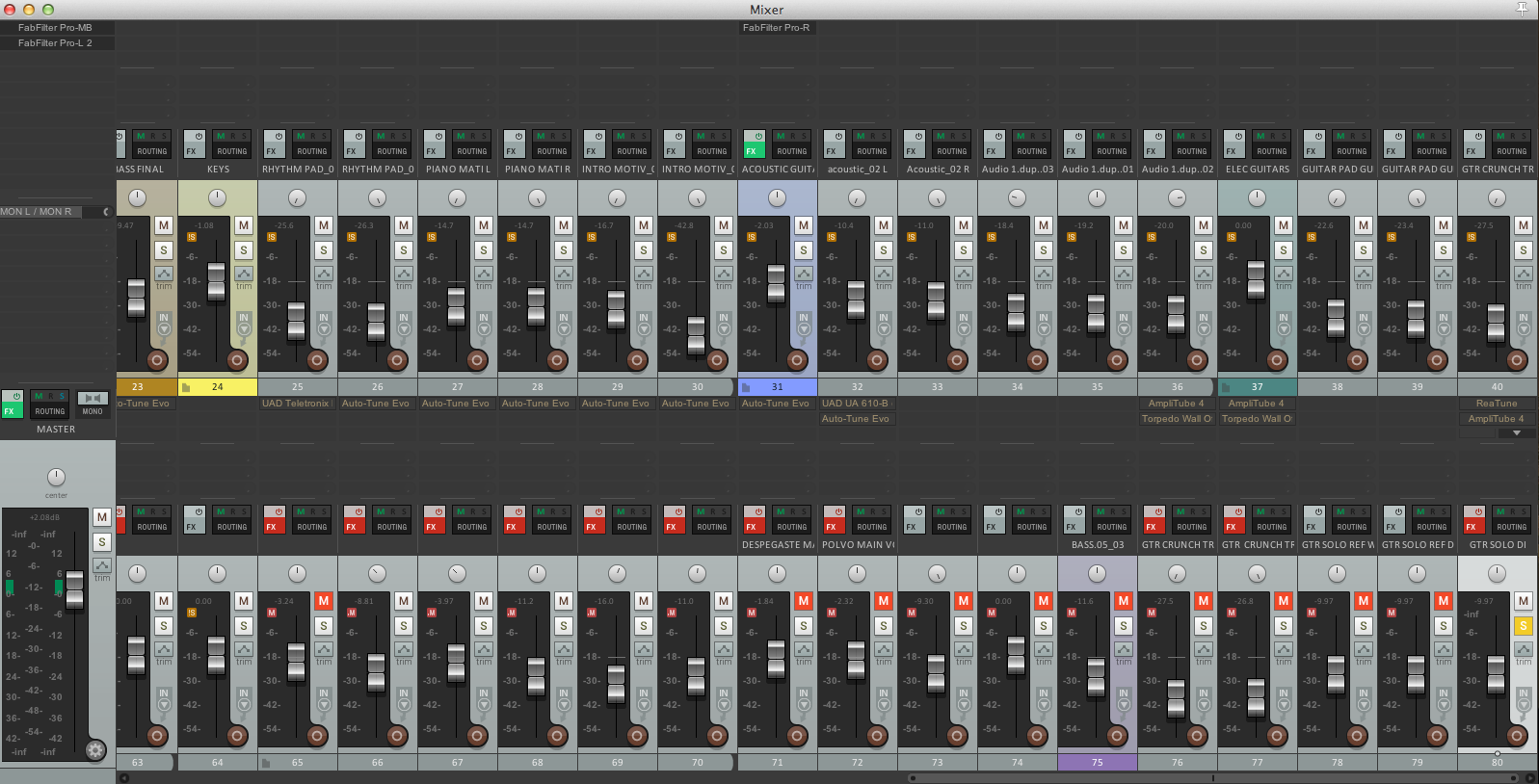Toggle the master MONO button
Screen dimensions: 1539x784
93,404
